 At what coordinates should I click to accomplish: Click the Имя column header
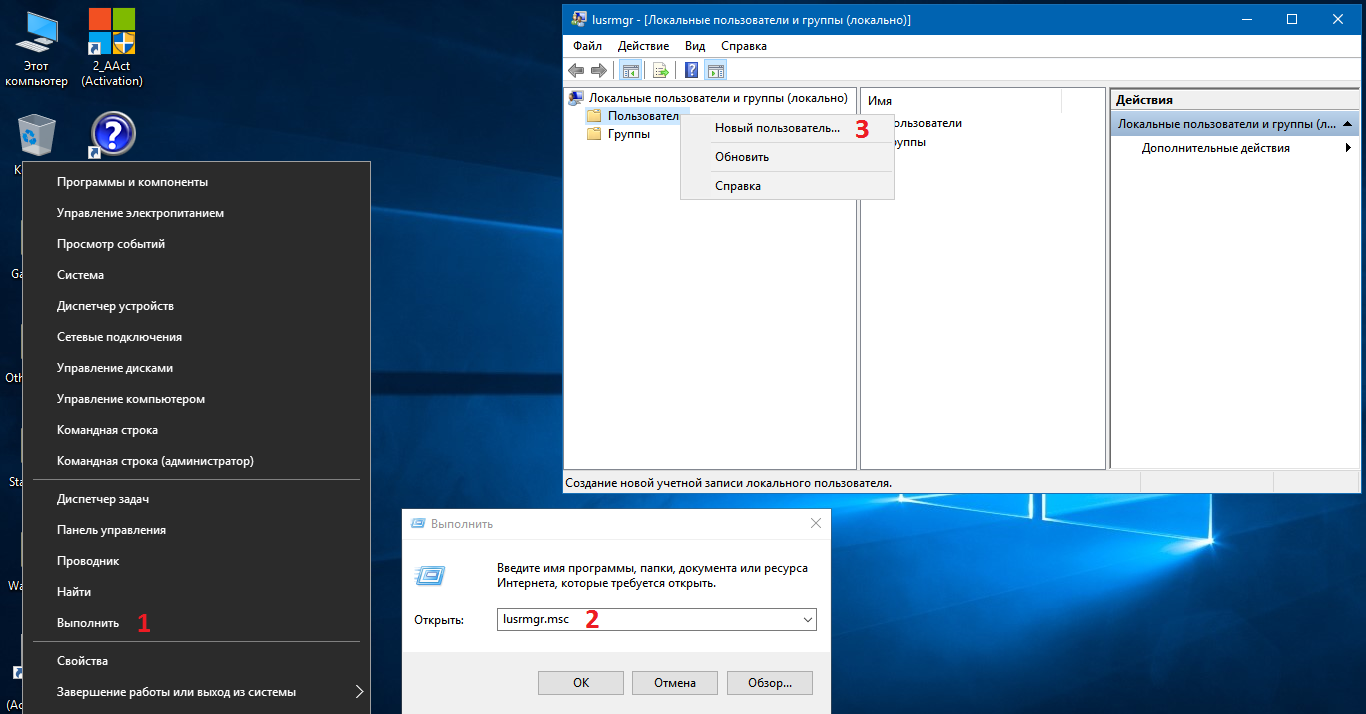pos(960,101)
